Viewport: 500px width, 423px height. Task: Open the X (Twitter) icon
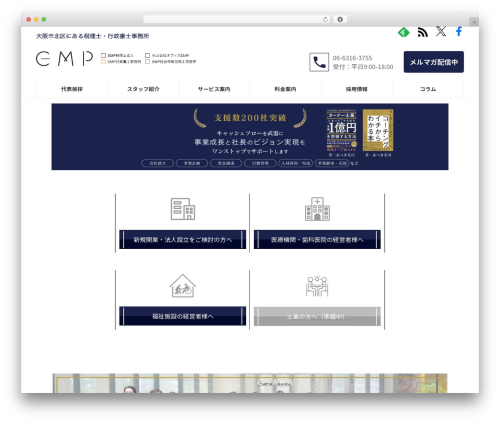441,32
